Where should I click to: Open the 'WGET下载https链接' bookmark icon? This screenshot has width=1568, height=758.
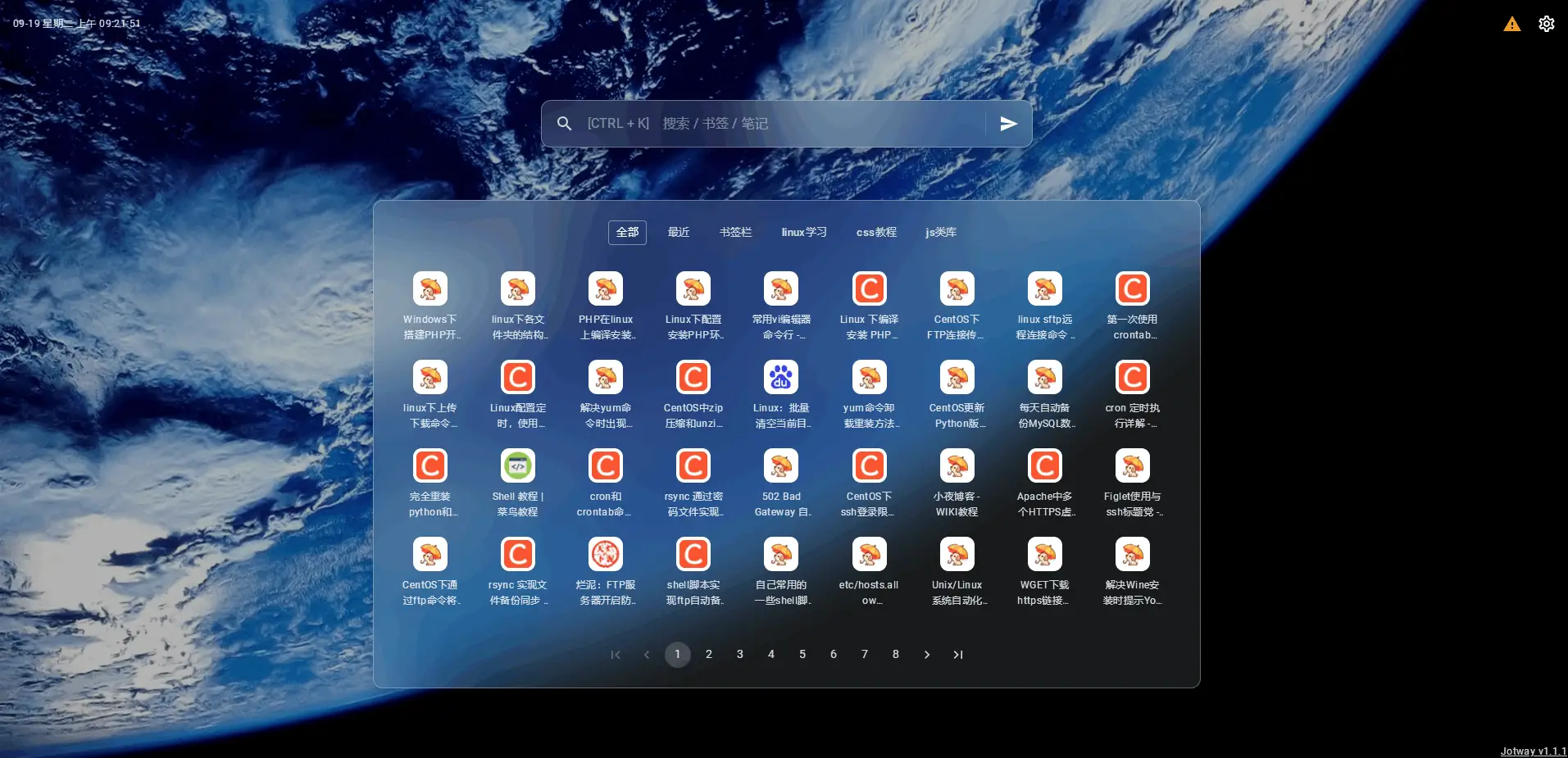pos(1045,554)
